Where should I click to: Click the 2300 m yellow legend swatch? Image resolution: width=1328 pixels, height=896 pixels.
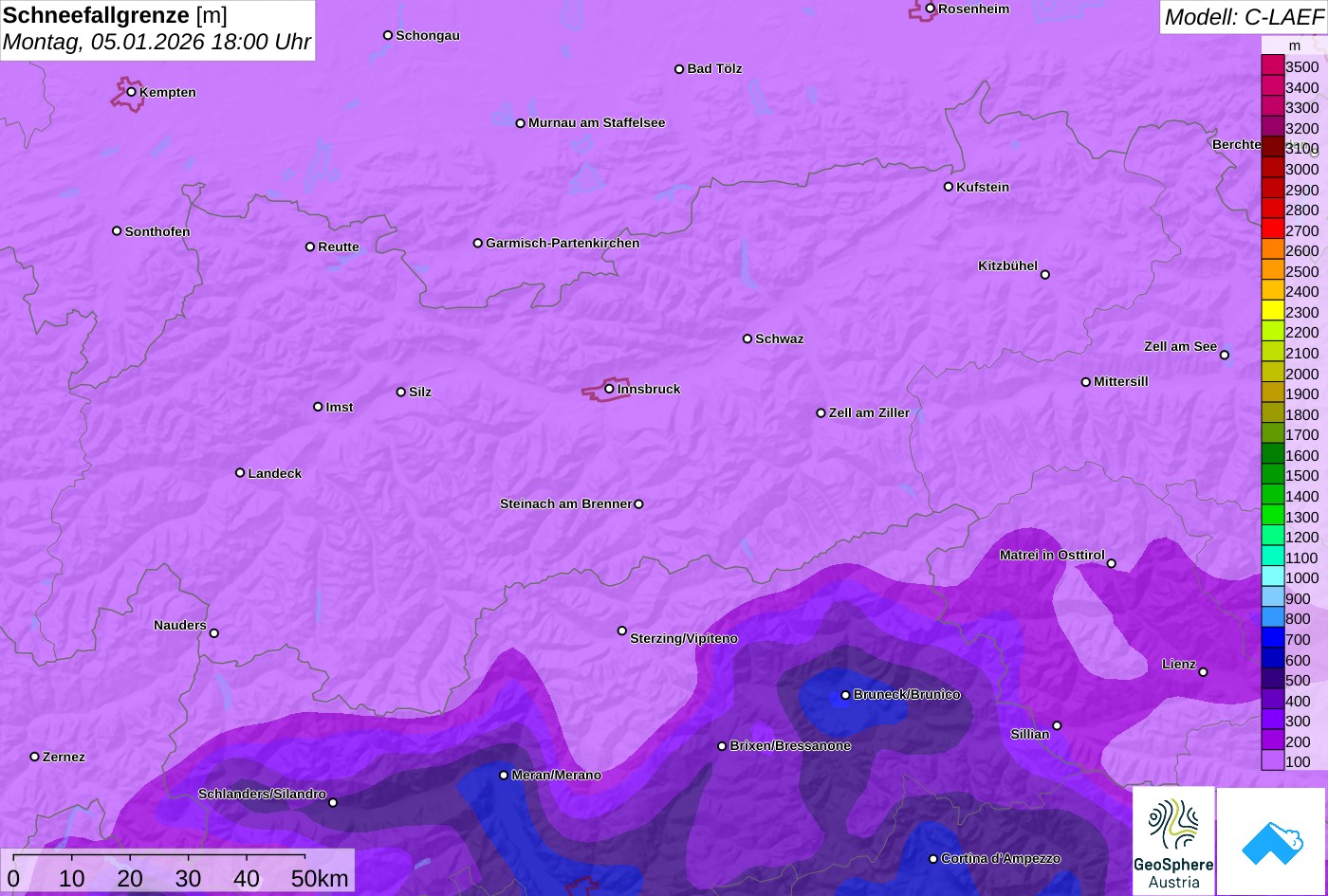pos(1272,311)
